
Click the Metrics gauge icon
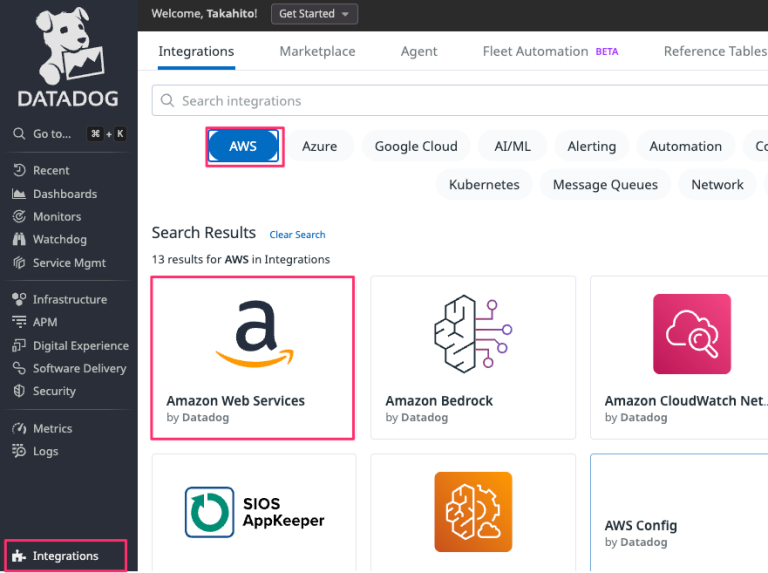[x=19, y=429]
